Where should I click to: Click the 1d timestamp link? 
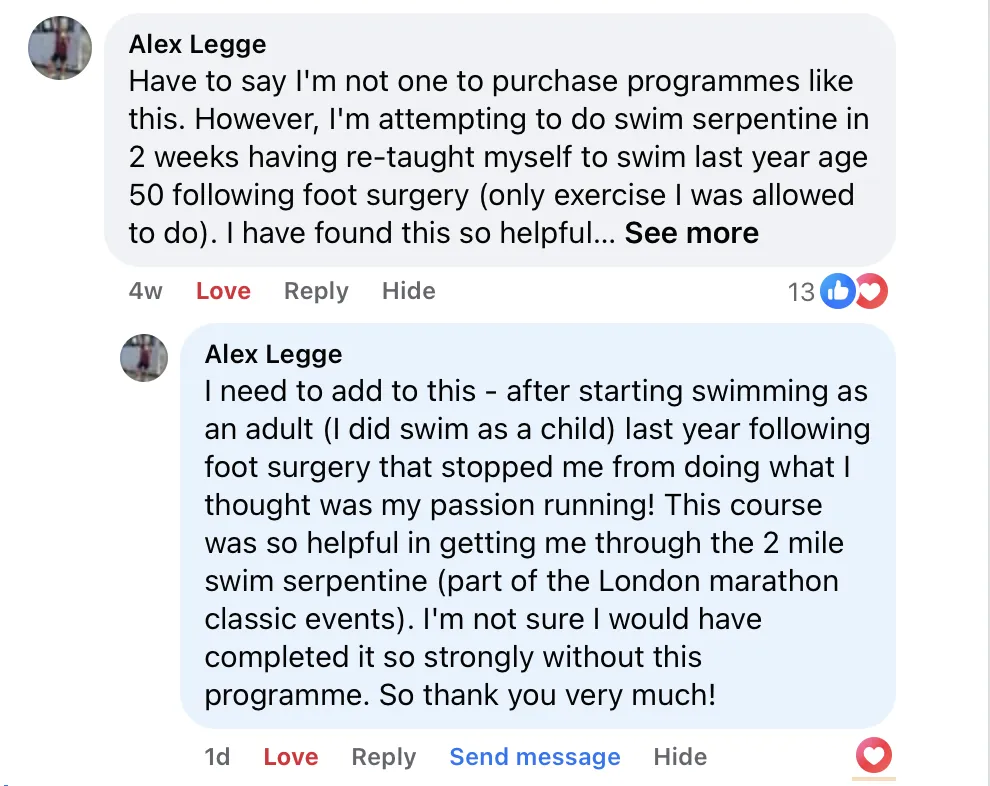[x=217, y=757]
